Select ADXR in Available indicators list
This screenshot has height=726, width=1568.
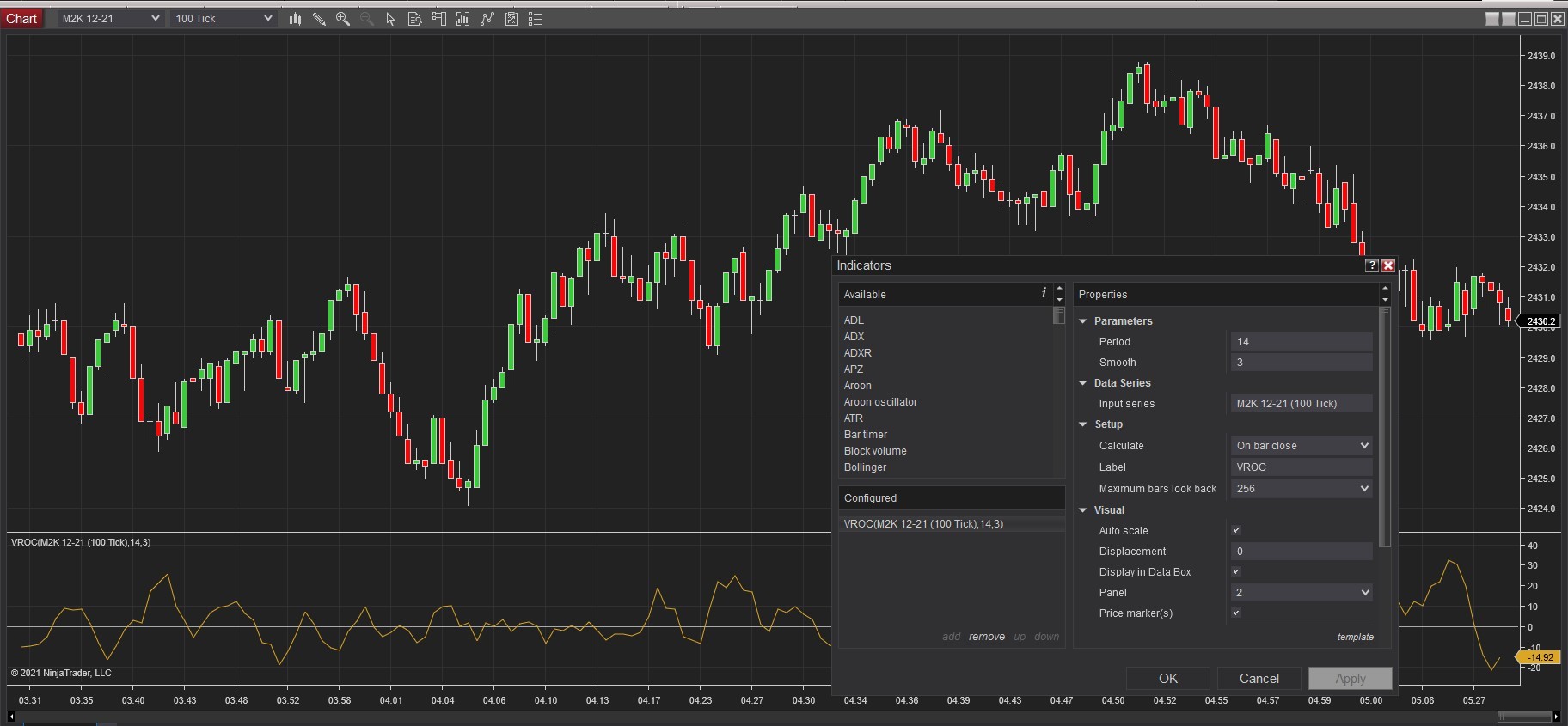click(858, 353)
